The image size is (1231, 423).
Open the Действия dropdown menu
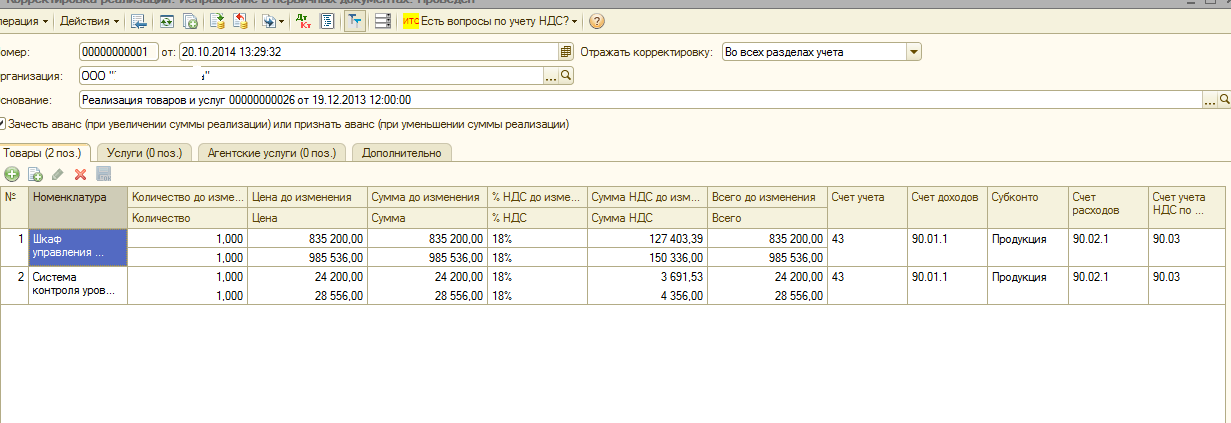[89, 21]
